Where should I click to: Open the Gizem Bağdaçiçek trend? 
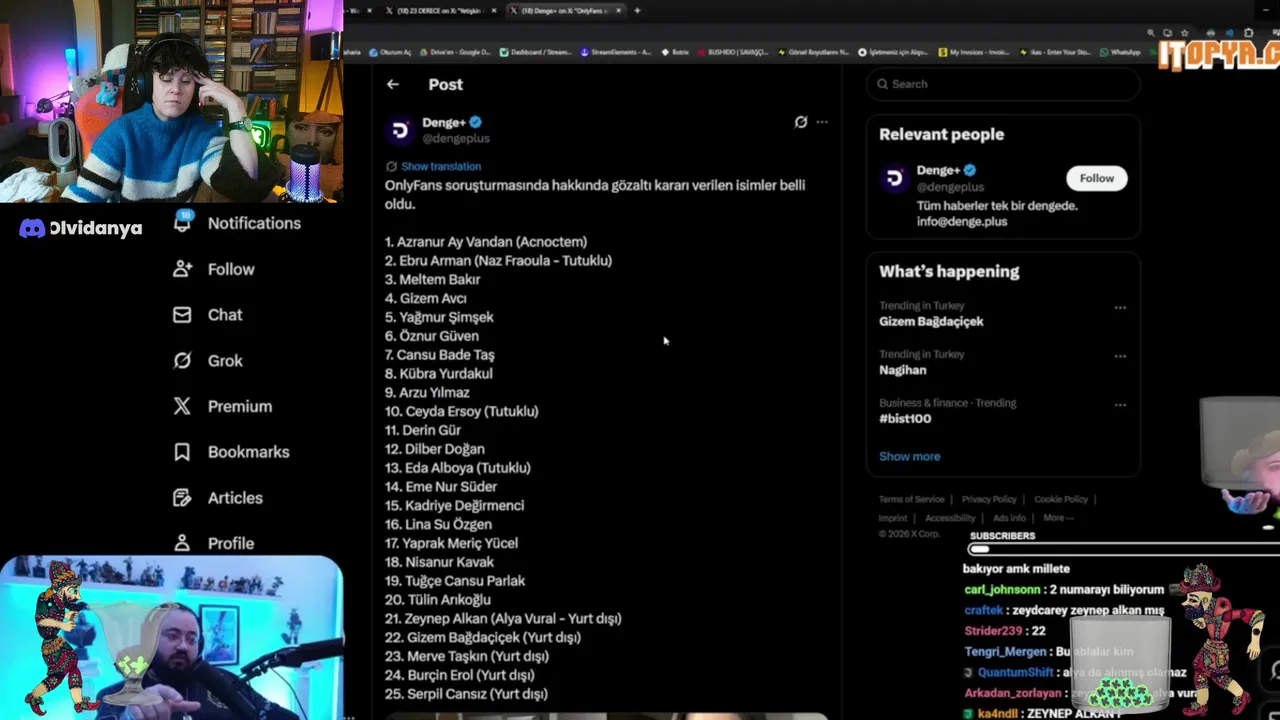tap(931, 322)
